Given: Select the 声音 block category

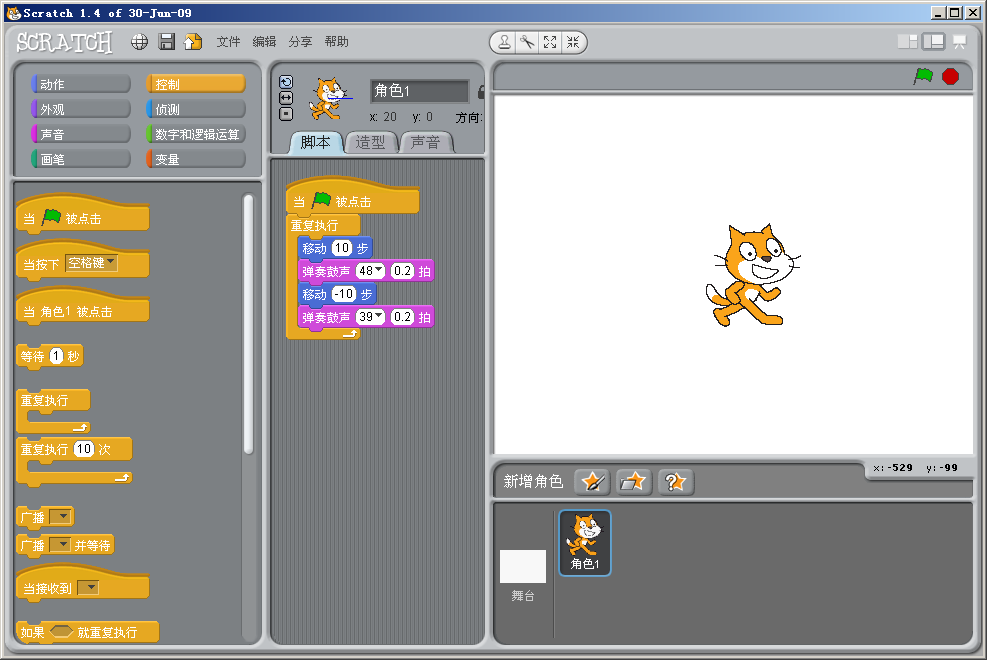Looking at the screenshot, I should point(81,134).
